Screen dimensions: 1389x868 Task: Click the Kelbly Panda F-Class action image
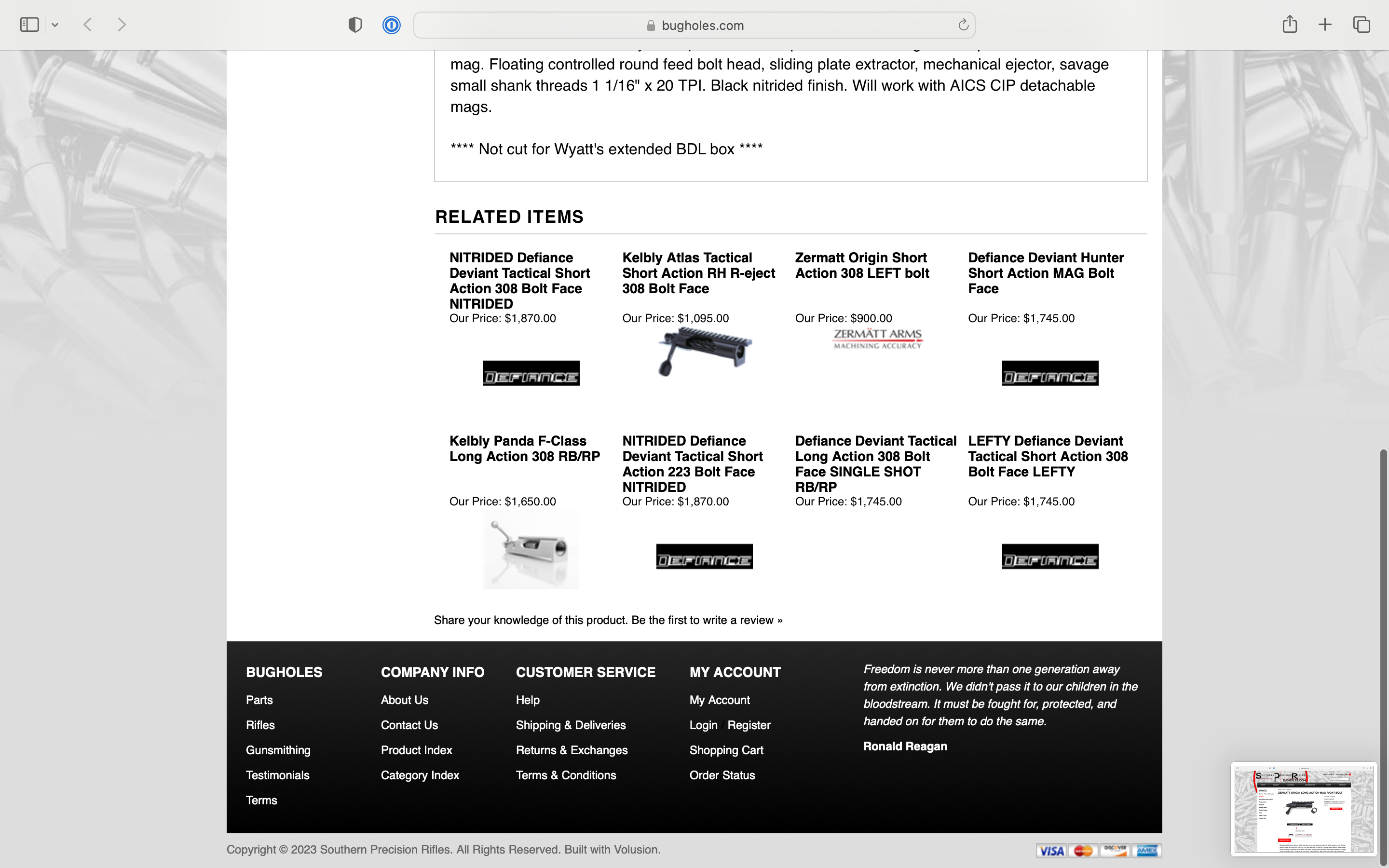[531, 550]
